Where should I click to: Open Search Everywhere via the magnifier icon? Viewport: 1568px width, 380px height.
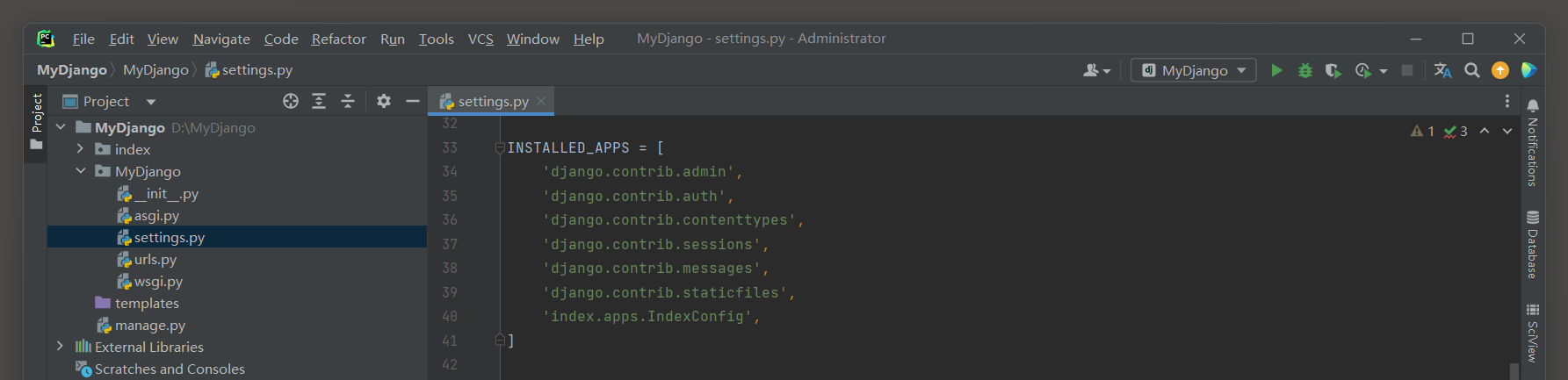[x=1472, y=70]
